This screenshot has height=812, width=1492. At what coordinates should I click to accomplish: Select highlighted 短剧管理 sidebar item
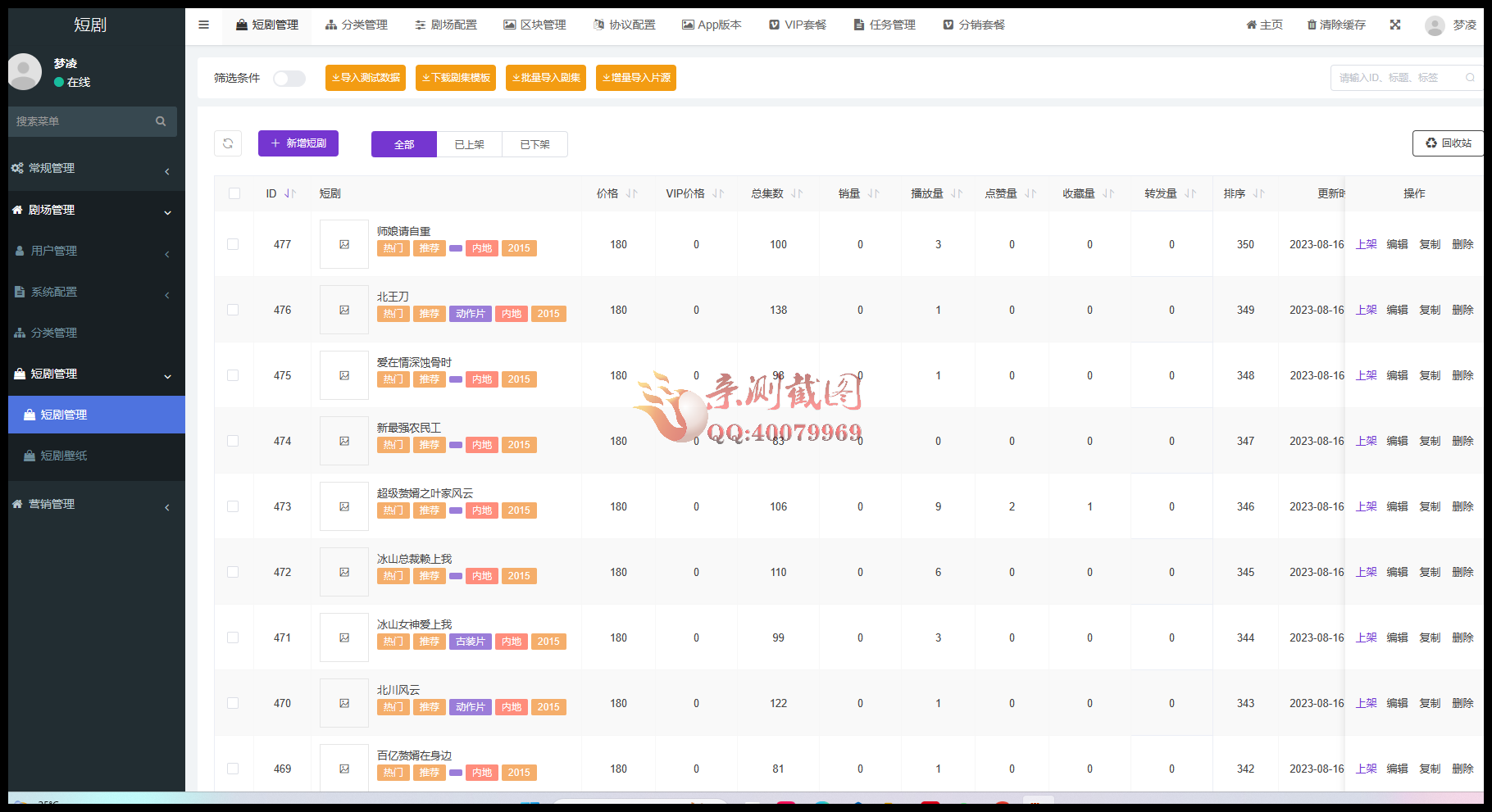coord(97,415)
